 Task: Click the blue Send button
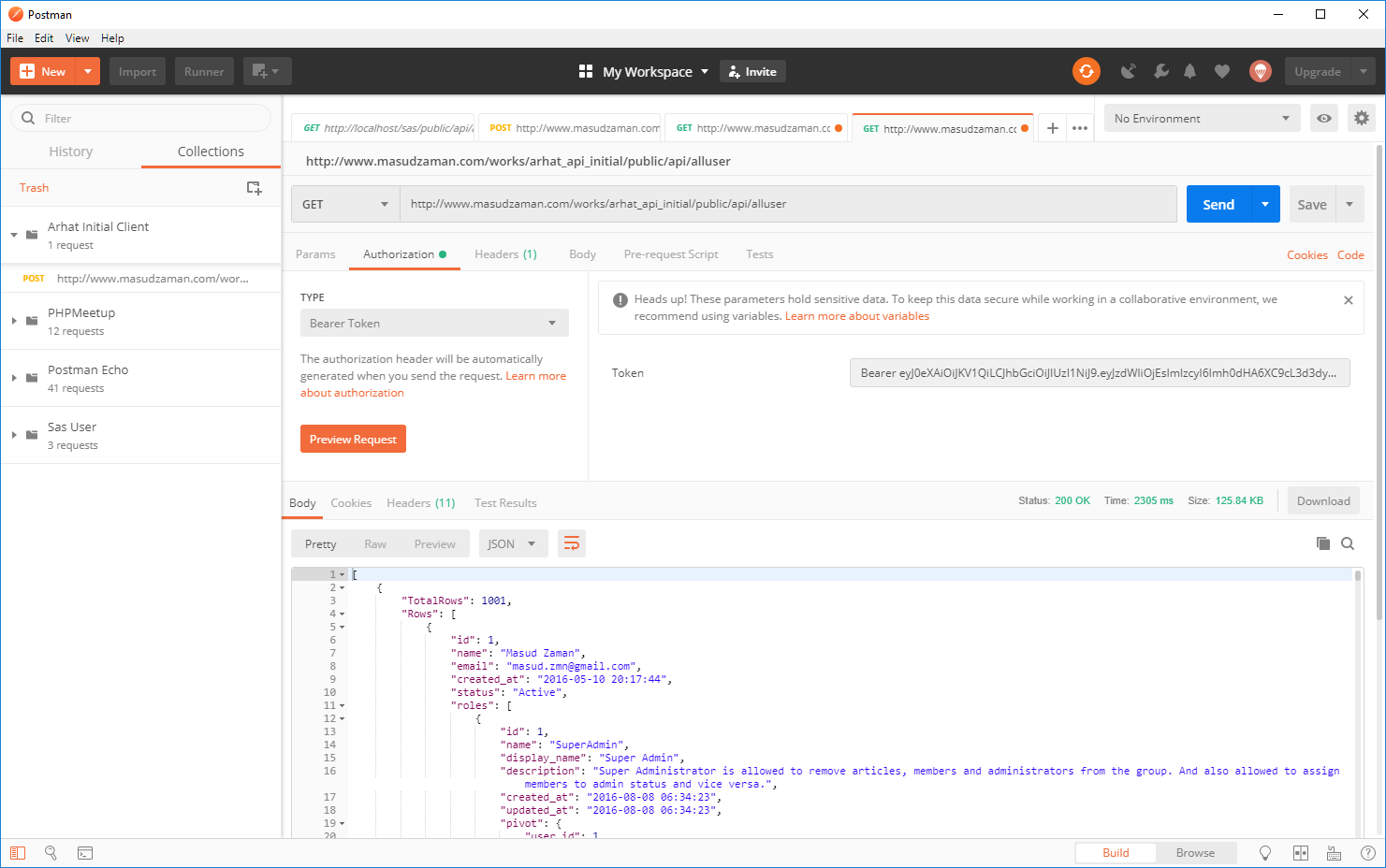coord(1218,204)
